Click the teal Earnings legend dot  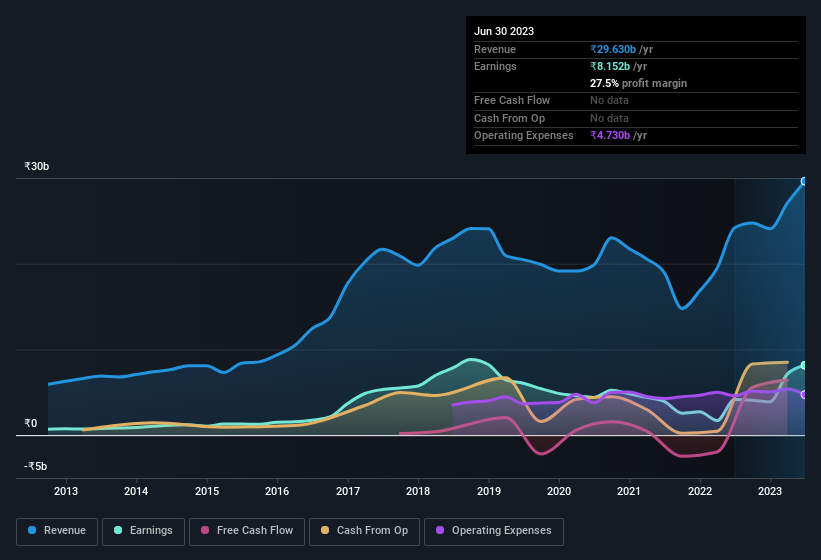click(118, 531)
